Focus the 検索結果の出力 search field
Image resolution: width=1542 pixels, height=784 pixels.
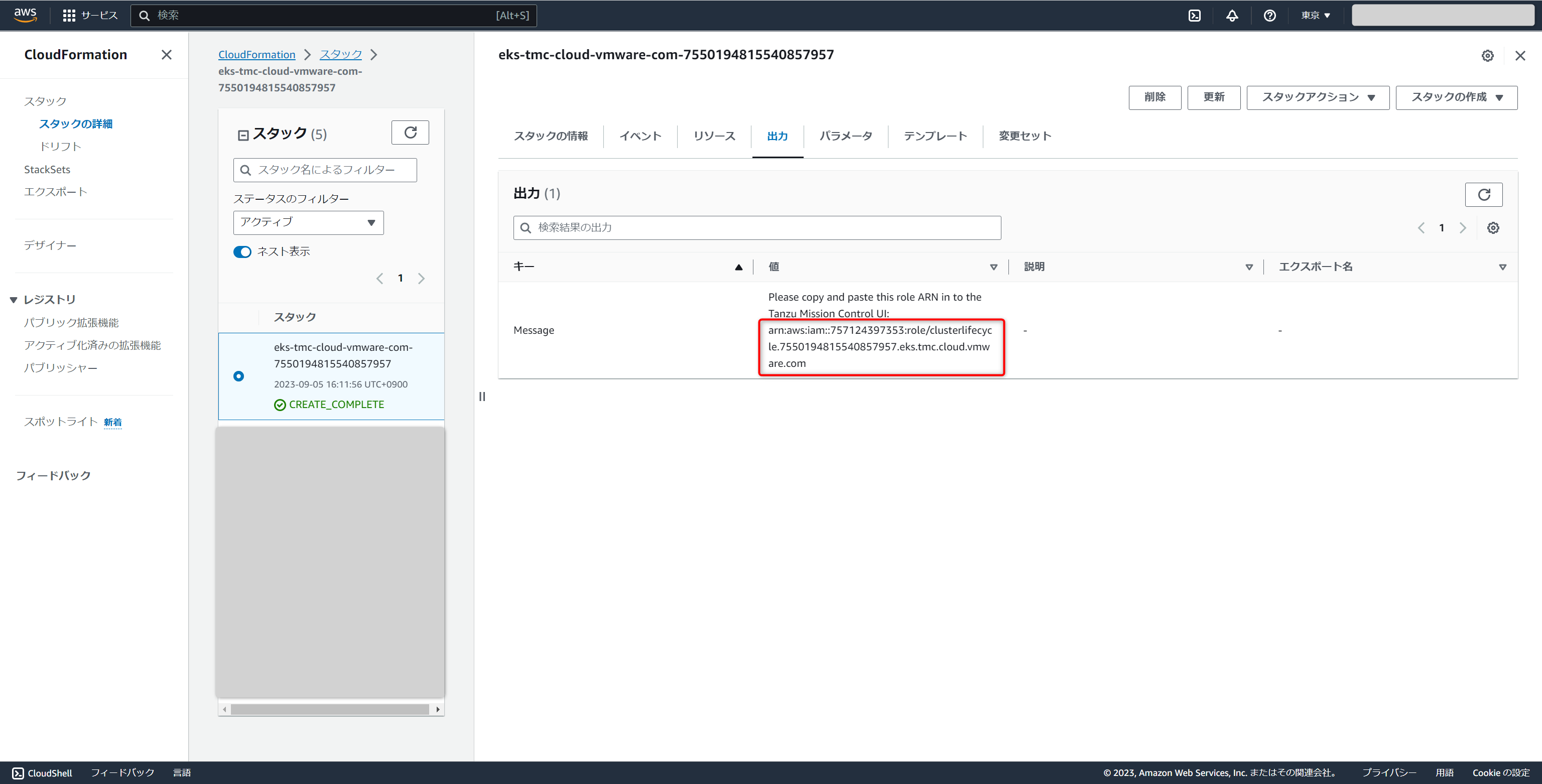pos(756,228)
